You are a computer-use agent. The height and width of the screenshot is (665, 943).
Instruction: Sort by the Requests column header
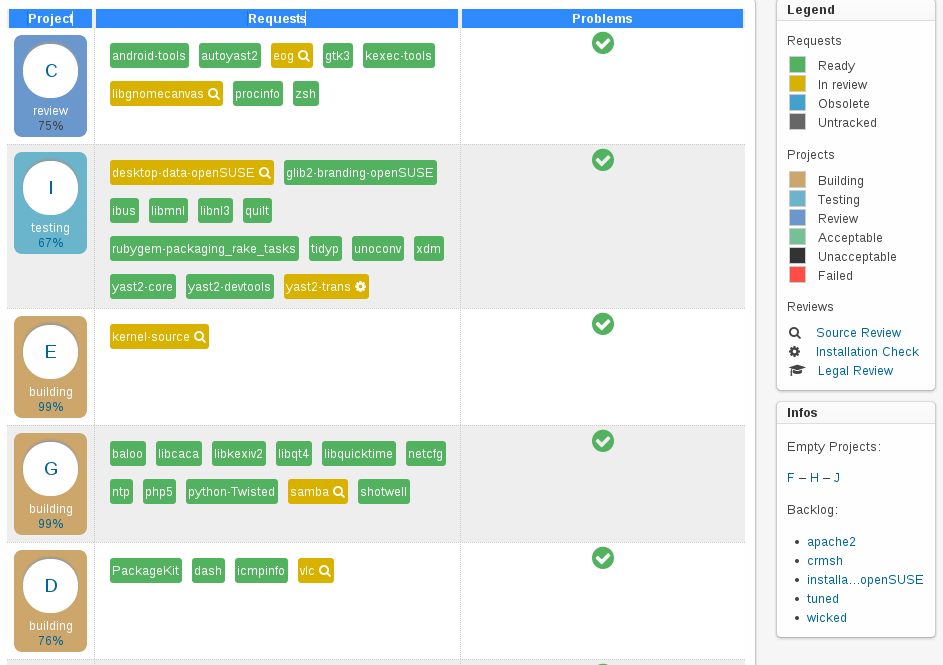(277, 19)
